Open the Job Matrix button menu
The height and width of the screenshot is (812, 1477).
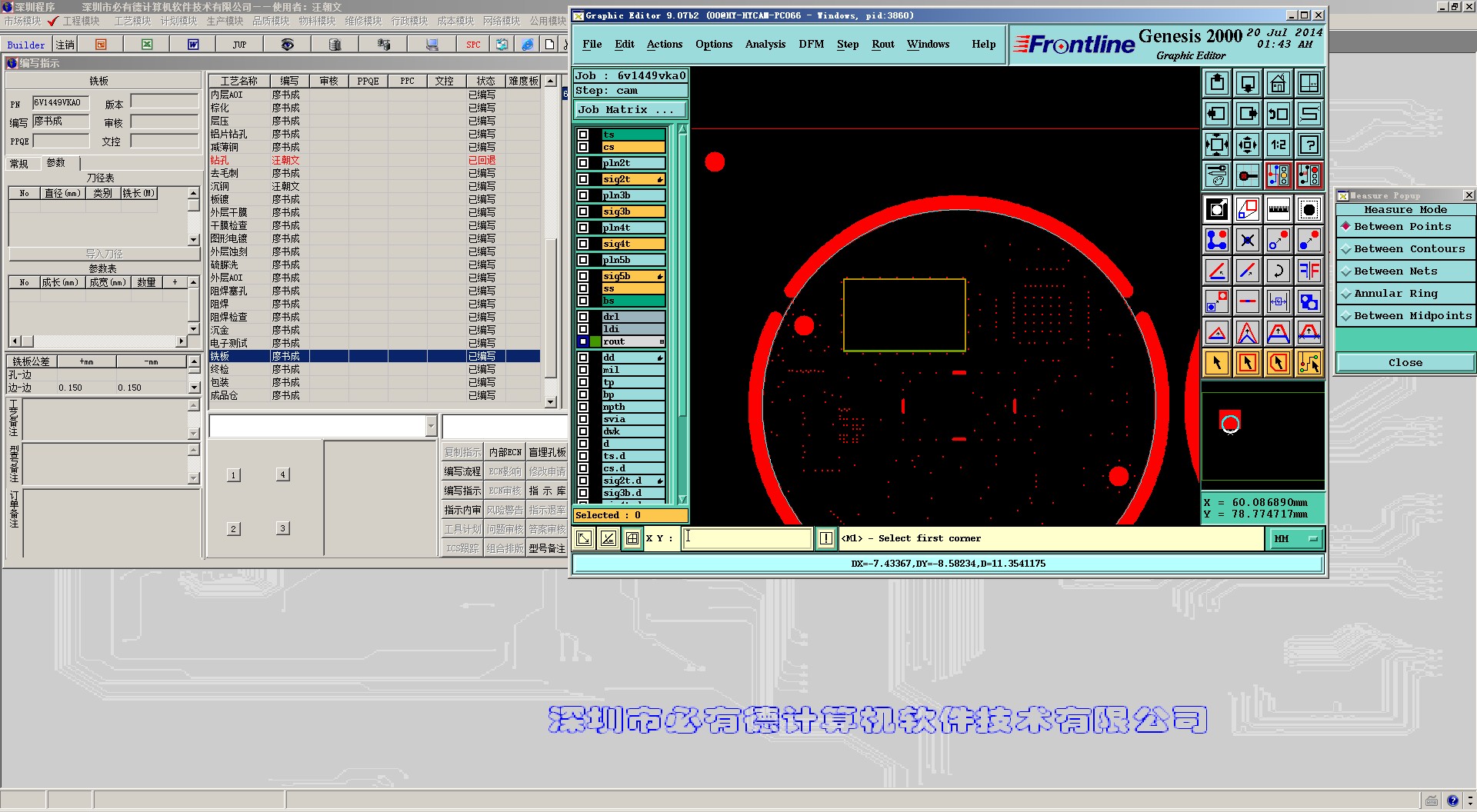(630, 110)
